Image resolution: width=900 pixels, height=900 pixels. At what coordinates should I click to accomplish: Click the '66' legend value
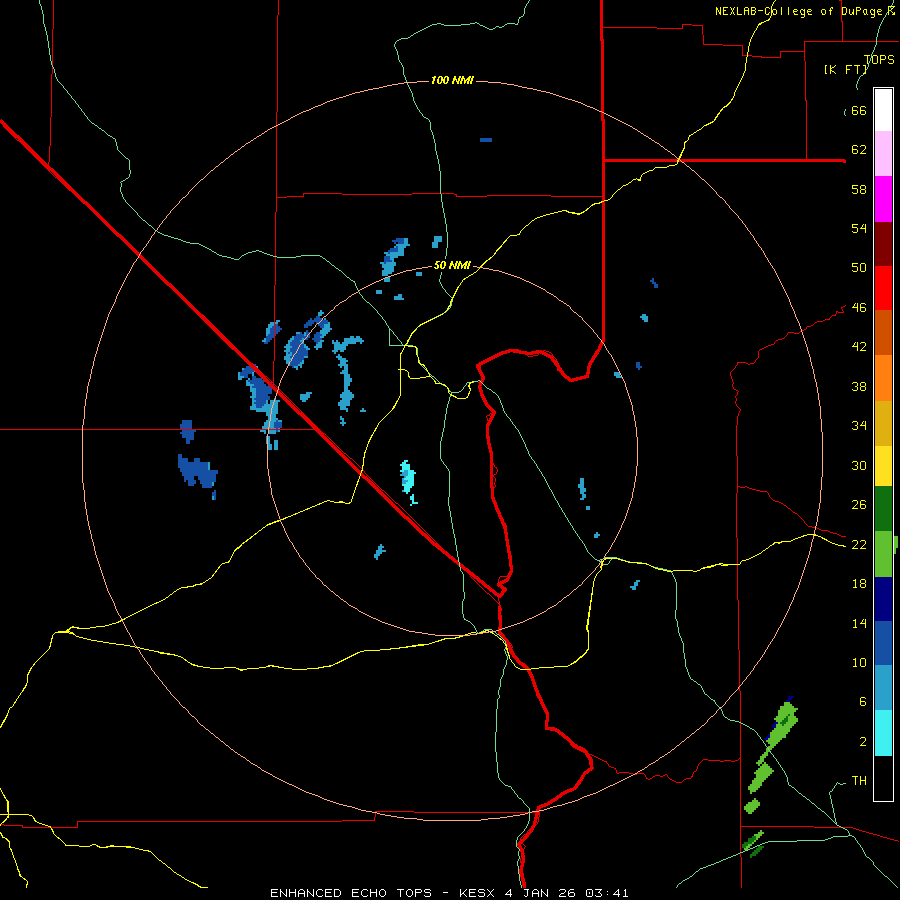[x=859, y=111]
